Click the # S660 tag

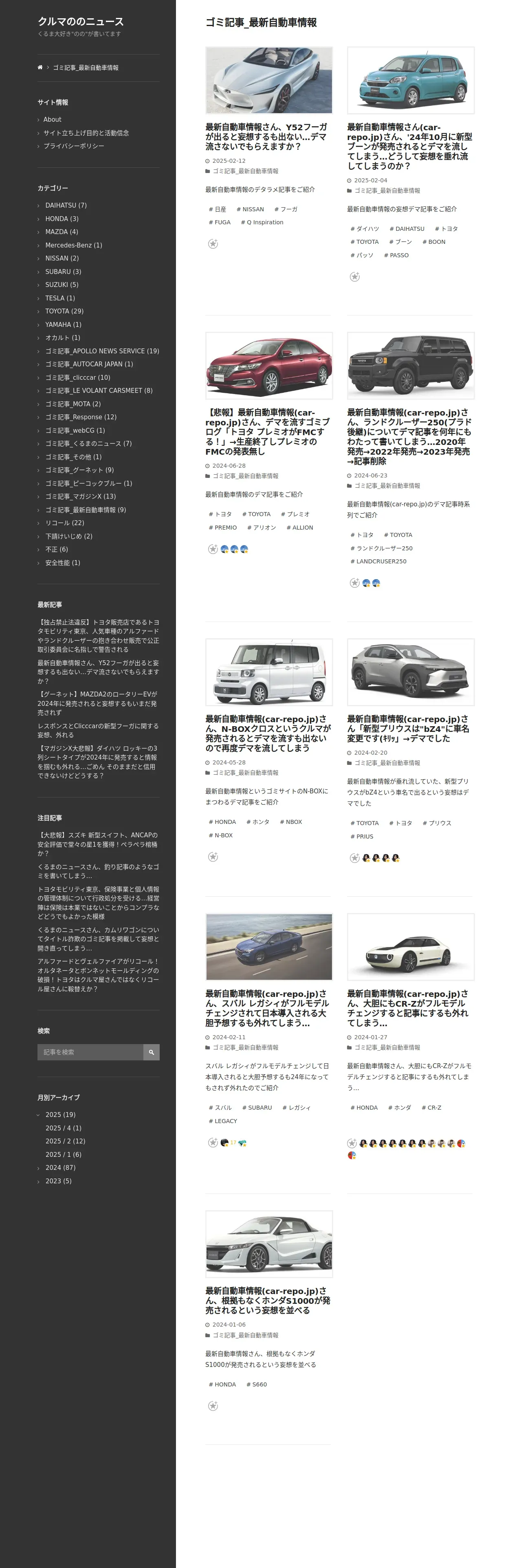[x=256, y=1385]
